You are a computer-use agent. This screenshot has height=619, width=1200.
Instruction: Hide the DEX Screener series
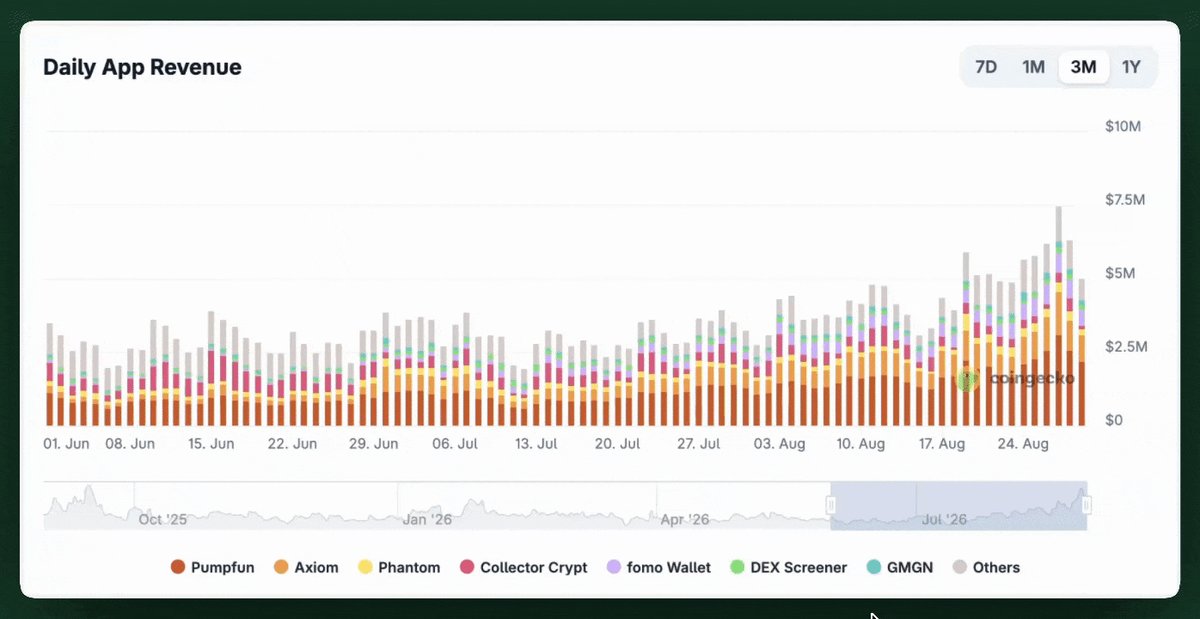789,567
